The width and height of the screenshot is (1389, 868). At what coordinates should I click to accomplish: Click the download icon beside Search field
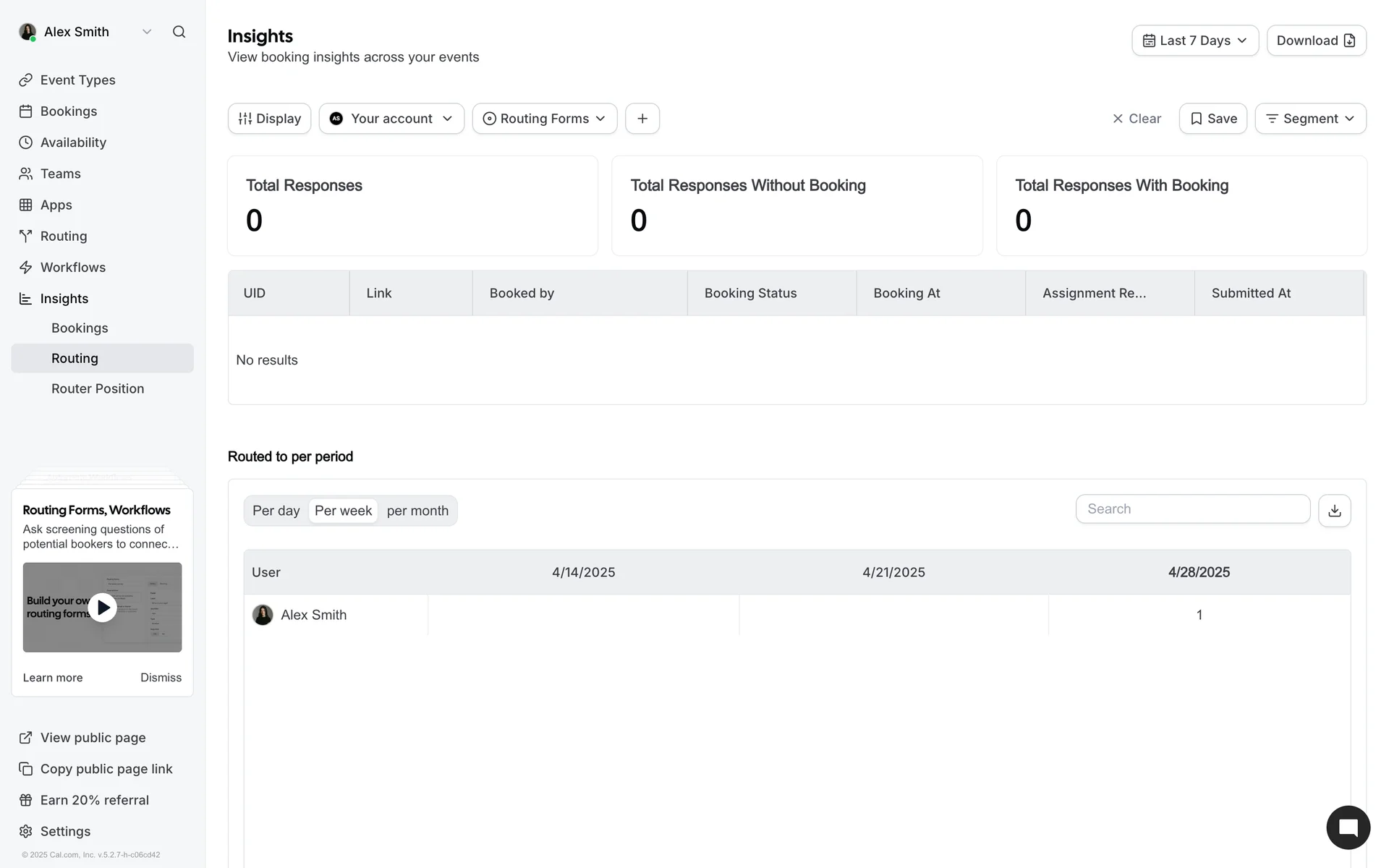tap(1334, 511)
